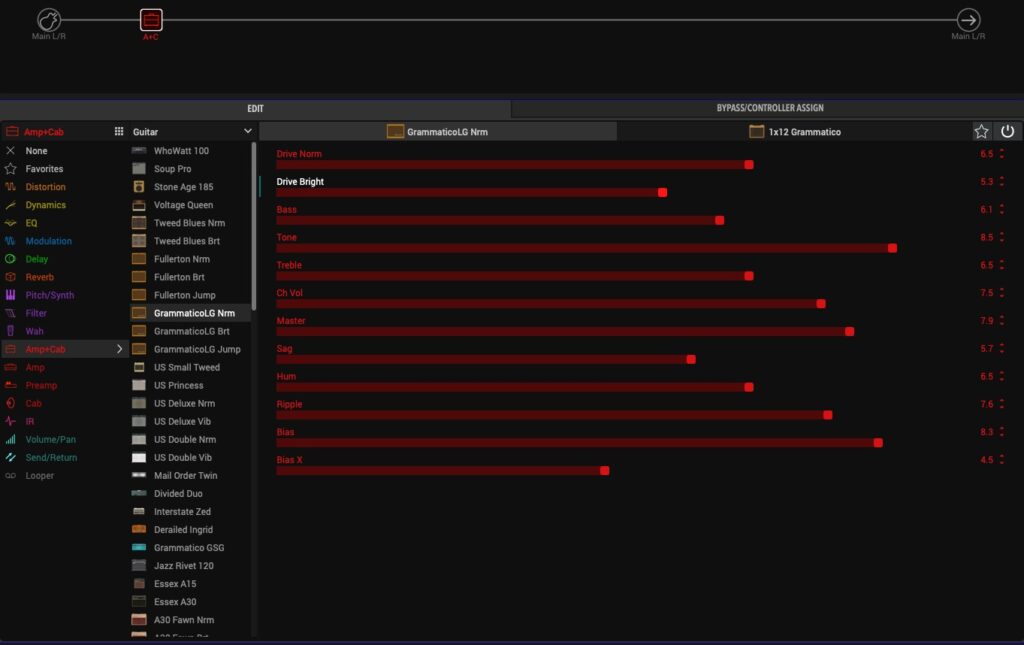This screenshot has height=645, width=1024.
Task: Choose the Reverb effect category
Action: coord(40,277)
